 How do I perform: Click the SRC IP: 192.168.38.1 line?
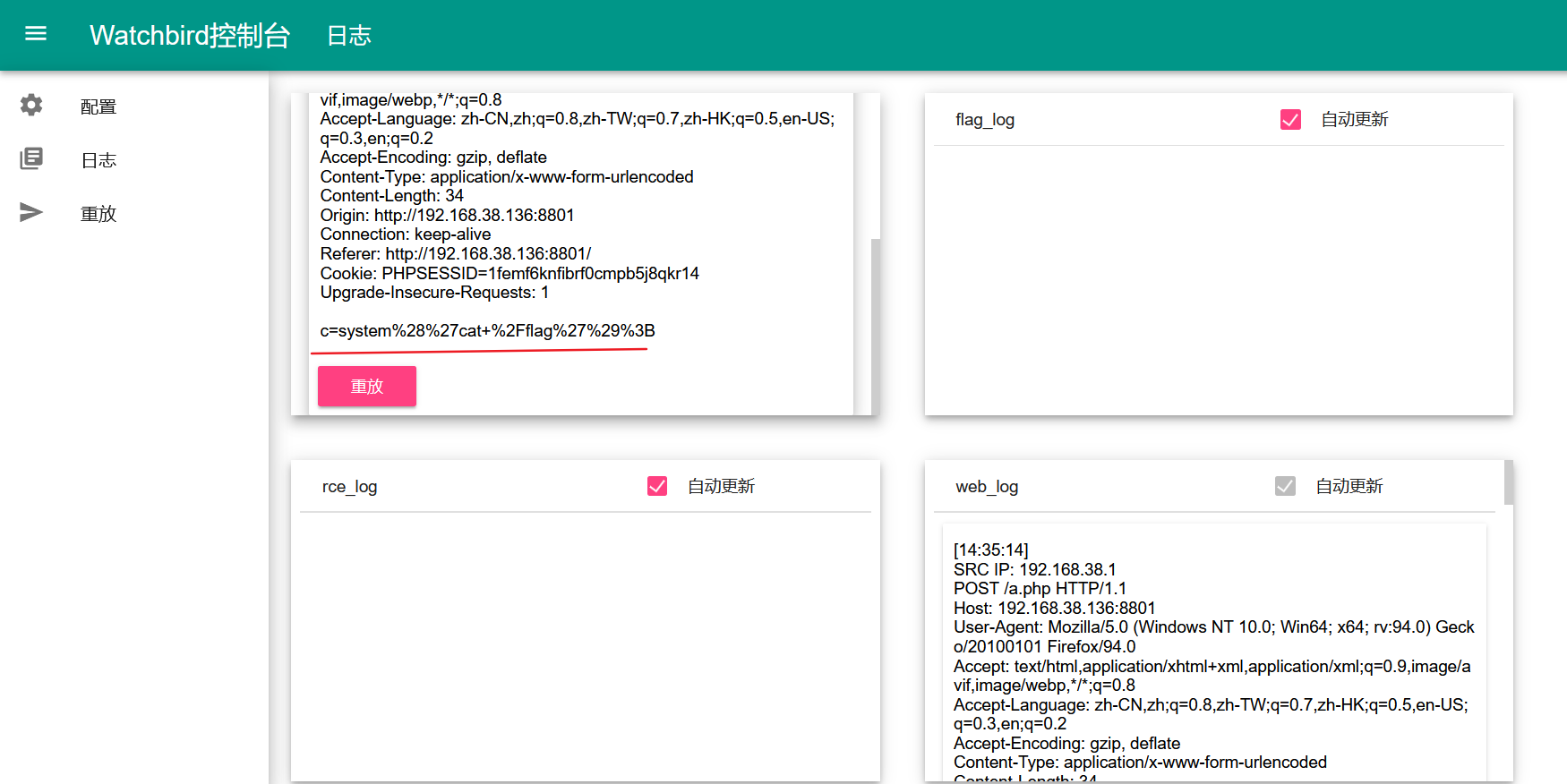coord(1034,569)
